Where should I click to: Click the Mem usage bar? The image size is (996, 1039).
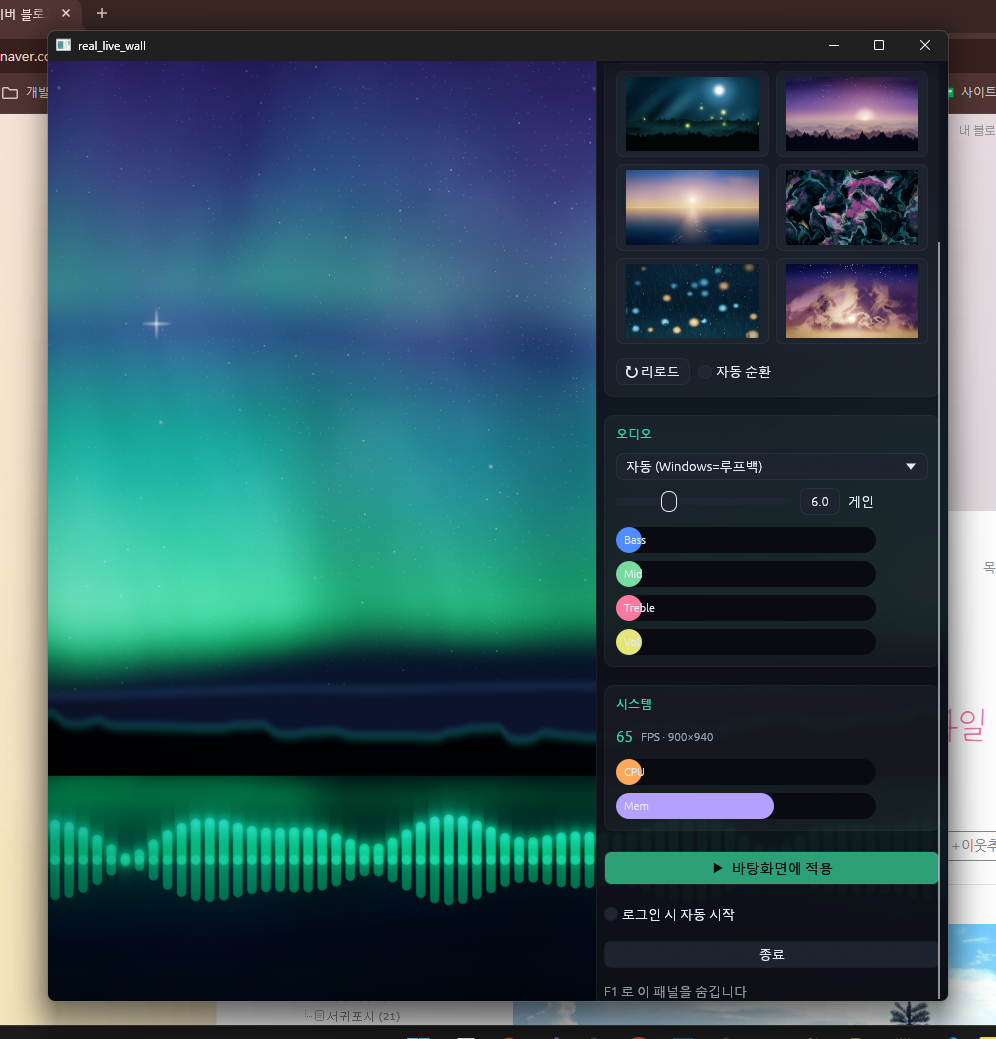pos(746,806)
